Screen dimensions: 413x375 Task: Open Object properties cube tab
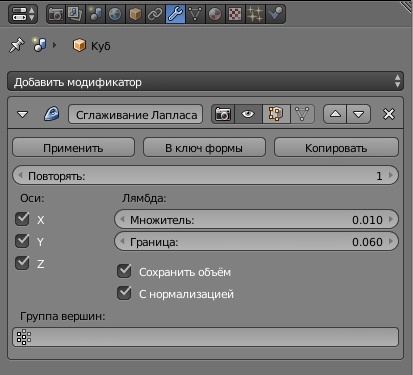tap(135, 14)
